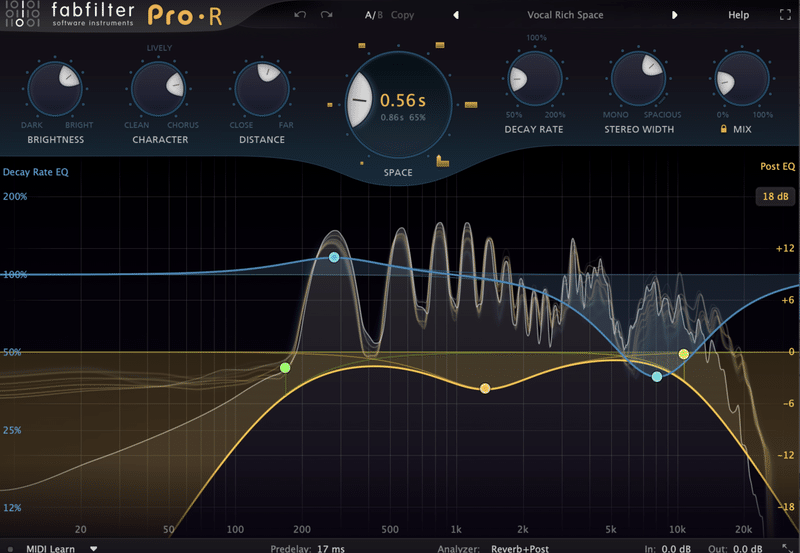Open the MIDI Learn dropdown arrow

(x=93, y=548)
